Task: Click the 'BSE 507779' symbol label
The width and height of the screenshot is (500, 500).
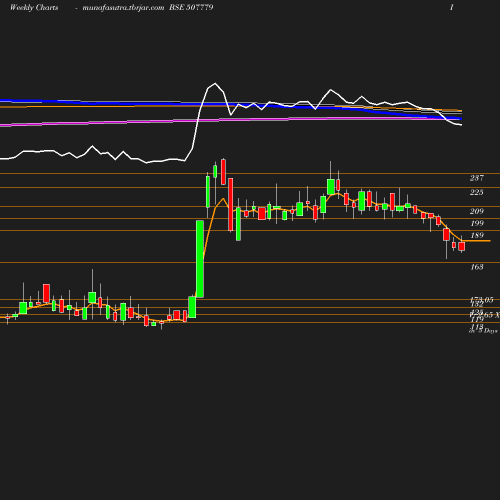Action: (191, 7)
